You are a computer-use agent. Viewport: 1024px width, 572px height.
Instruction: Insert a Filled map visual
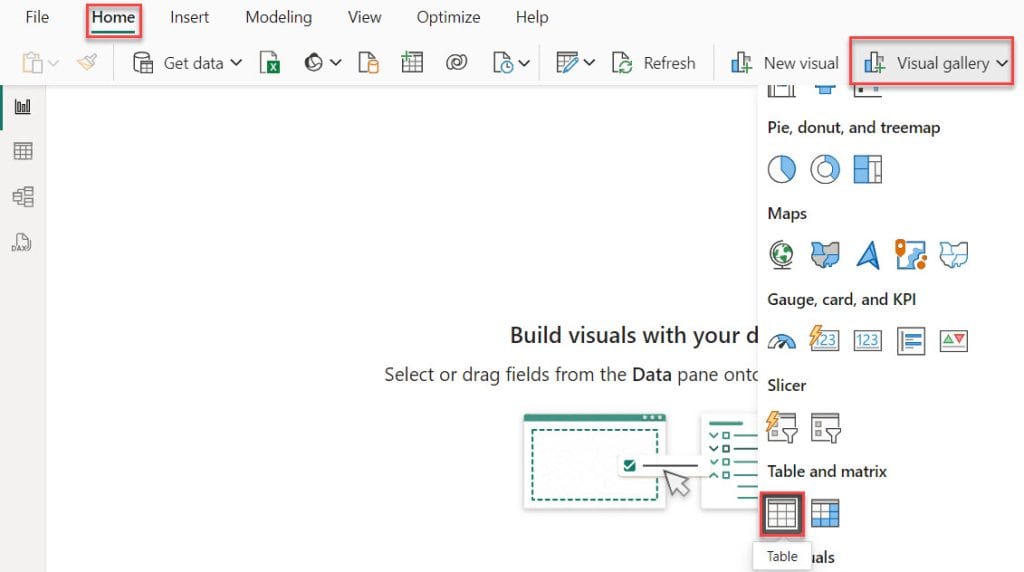(825, 255)
